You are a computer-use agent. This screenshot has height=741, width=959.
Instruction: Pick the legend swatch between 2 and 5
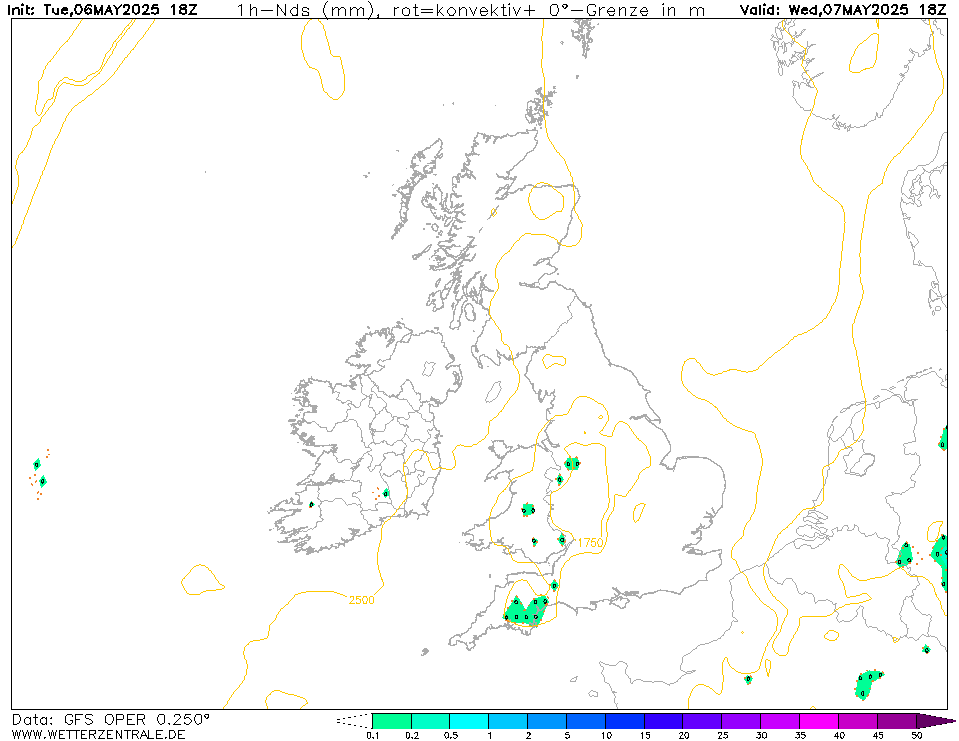coord(547,721)
